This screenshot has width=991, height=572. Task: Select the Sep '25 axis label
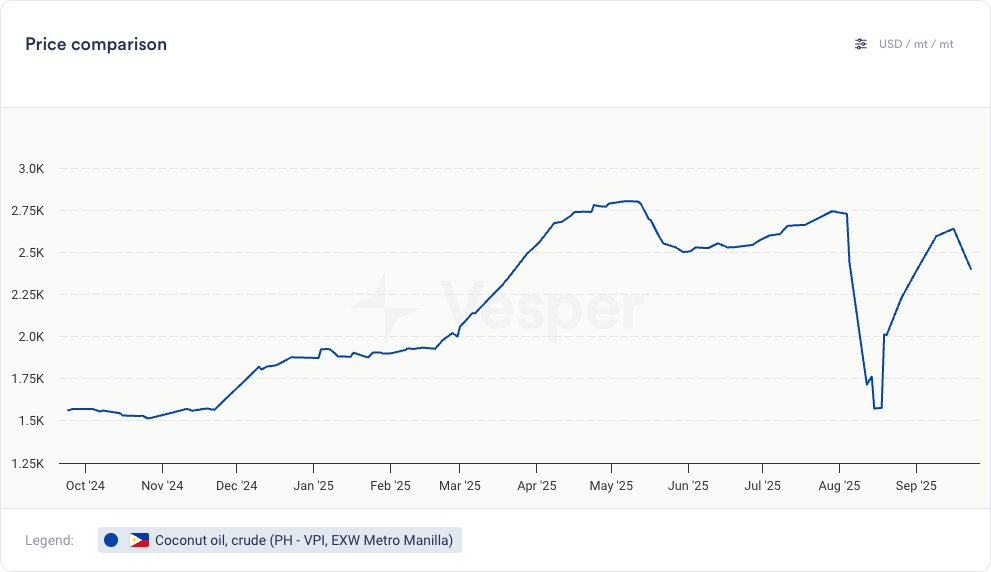coord(915,486)
